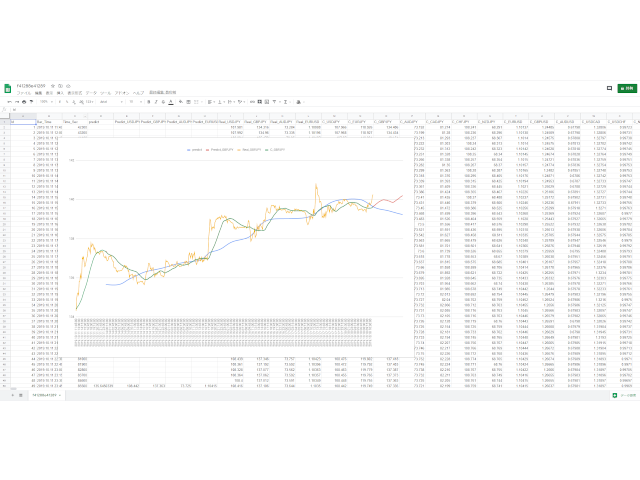The height and width of the screenshot is (480, 640).
Task: Toggle strikethrough formatting
Action: [163, 102]
